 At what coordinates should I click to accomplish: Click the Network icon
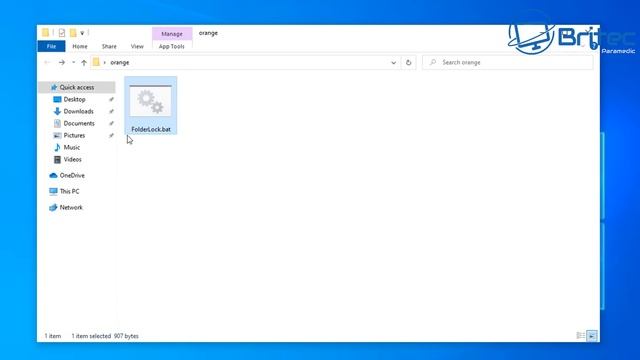click(53, 207)
